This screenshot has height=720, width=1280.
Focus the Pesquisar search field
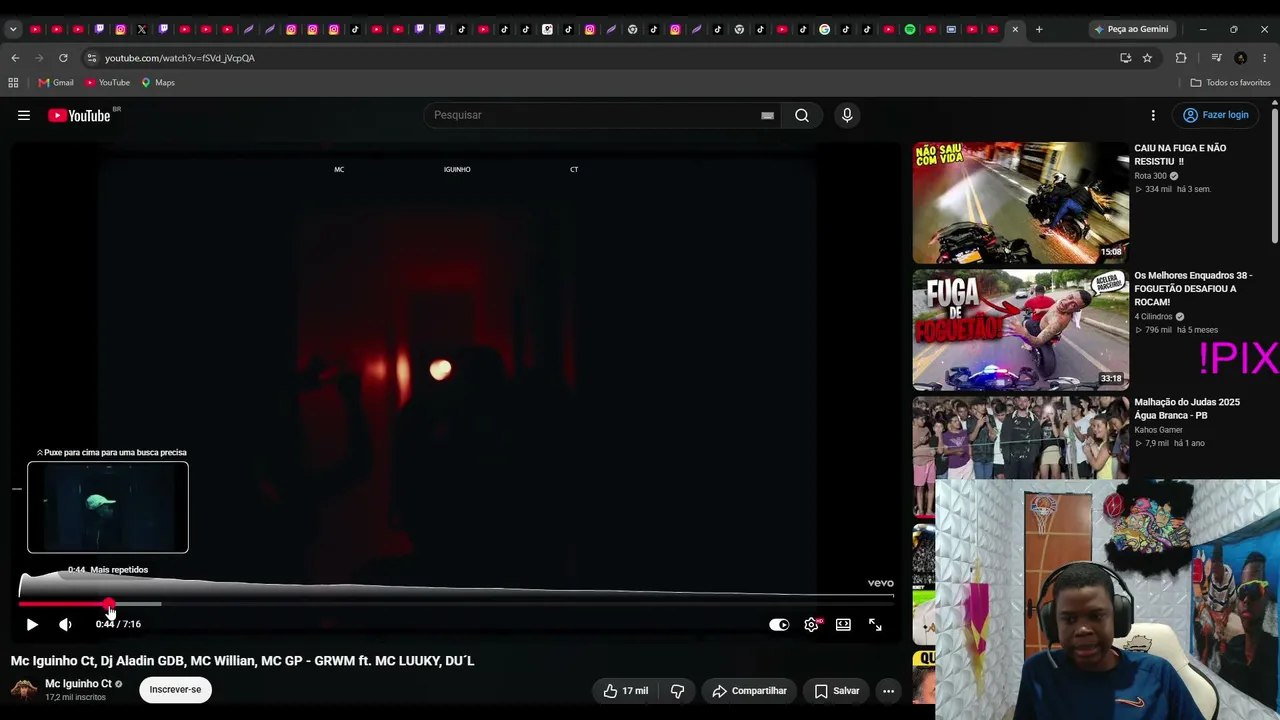pos(600,115)
